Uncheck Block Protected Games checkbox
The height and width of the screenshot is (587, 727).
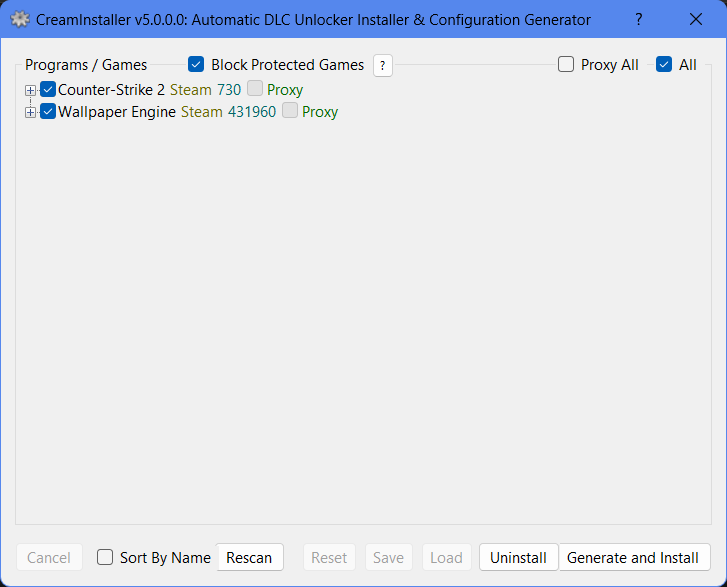click(196, 64)
